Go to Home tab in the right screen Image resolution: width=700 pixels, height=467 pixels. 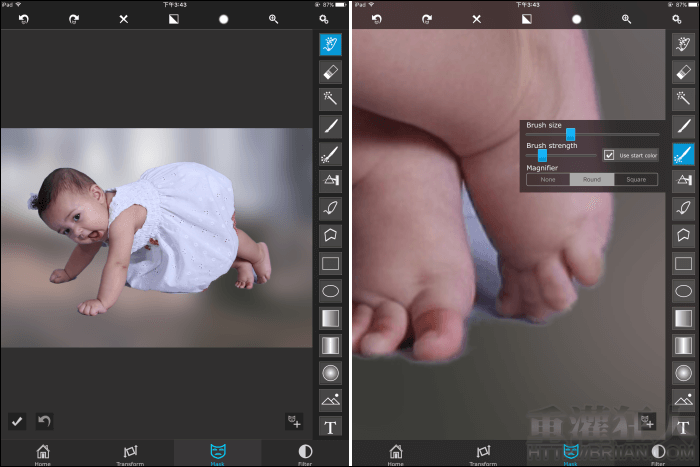click(396, 453)
